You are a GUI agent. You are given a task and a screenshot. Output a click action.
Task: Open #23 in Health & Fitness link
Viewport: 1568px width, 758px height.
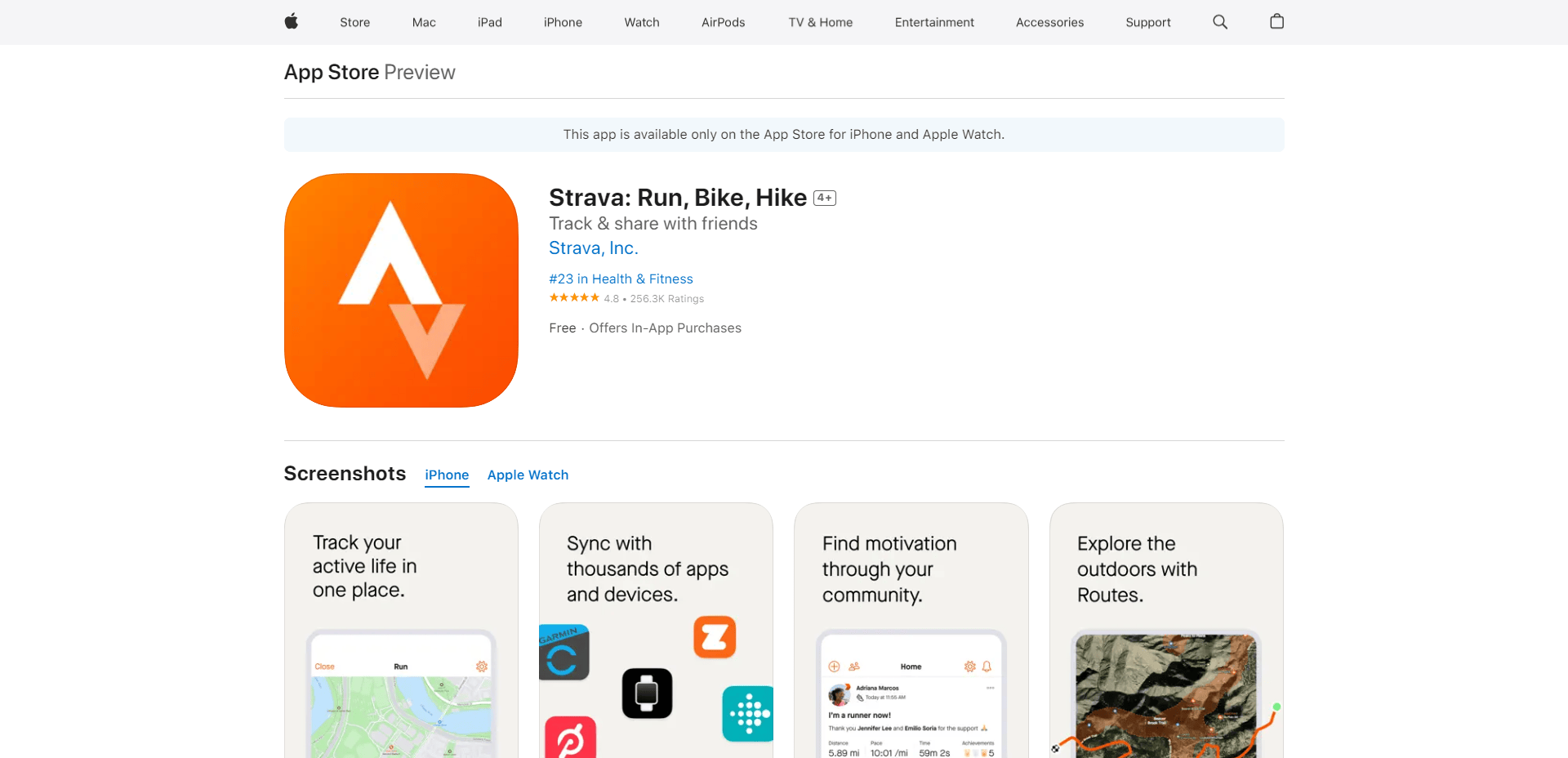[621, 279]
